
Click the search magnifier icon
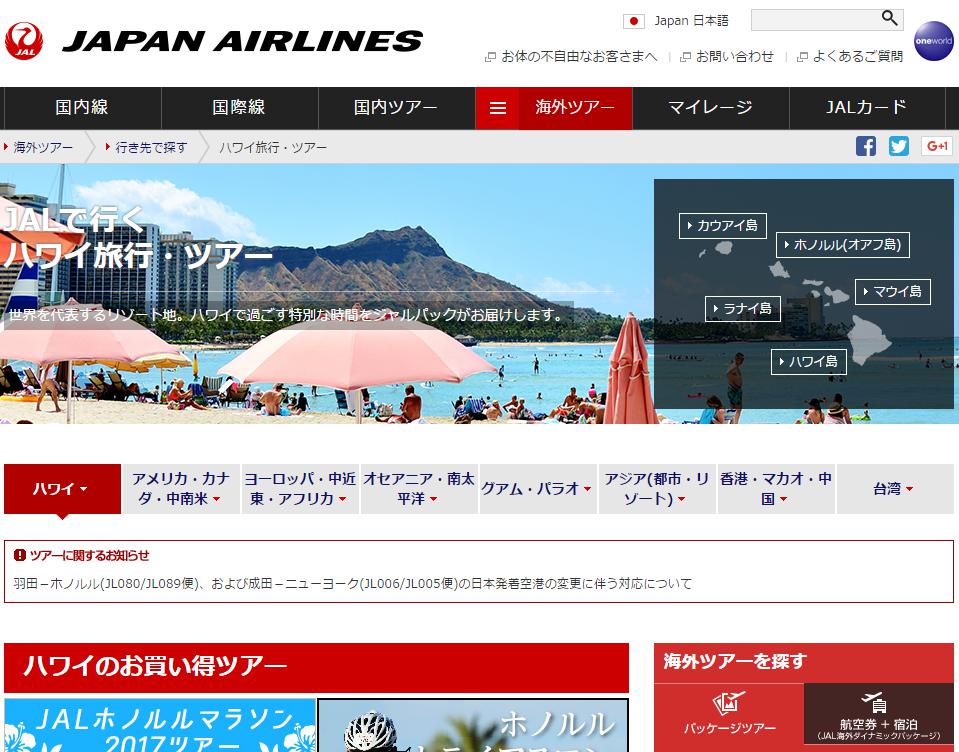[x=889, y=18]
